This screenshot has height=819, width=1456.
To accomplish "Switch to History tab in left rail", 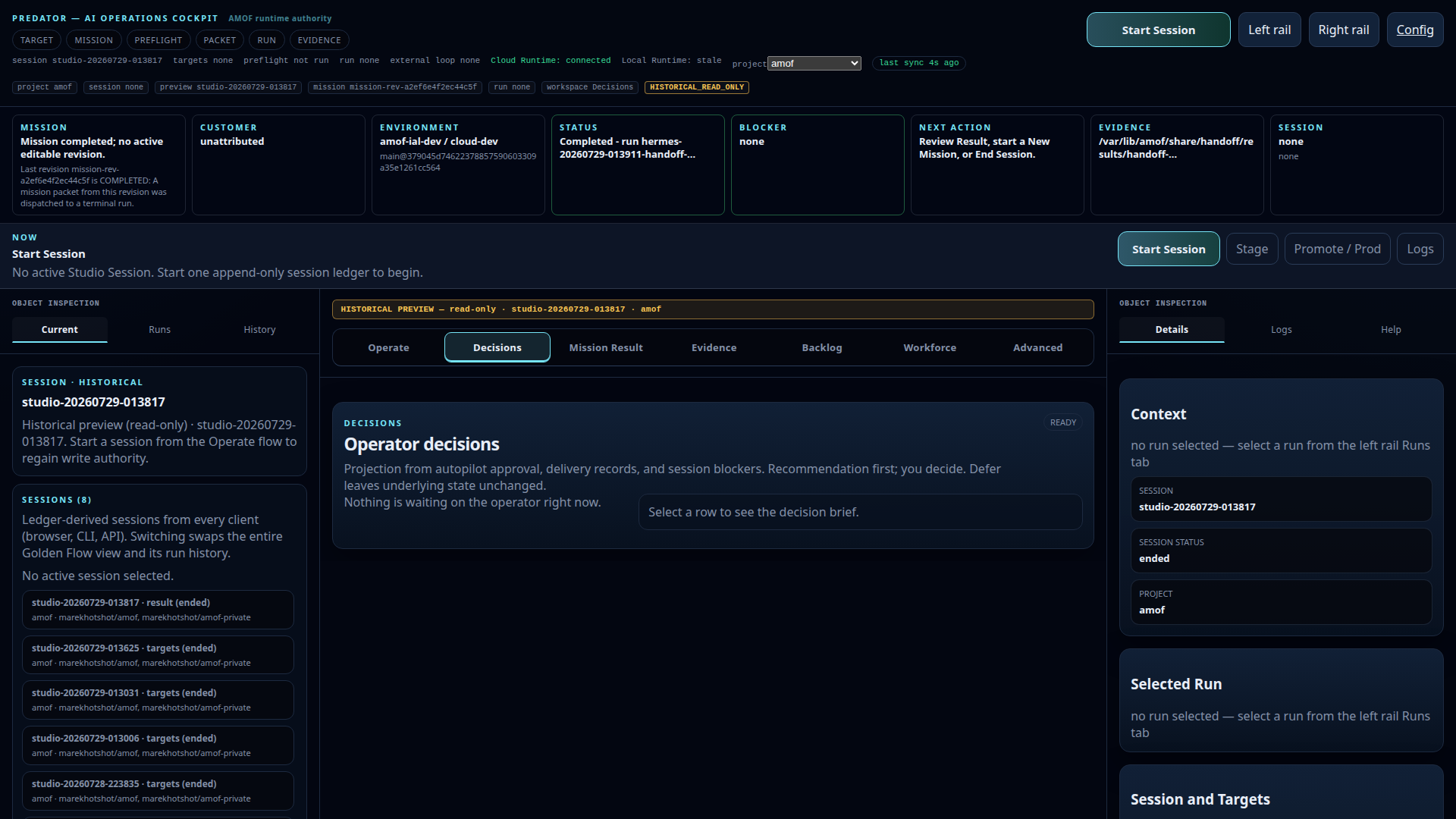I will coord(259,330).
